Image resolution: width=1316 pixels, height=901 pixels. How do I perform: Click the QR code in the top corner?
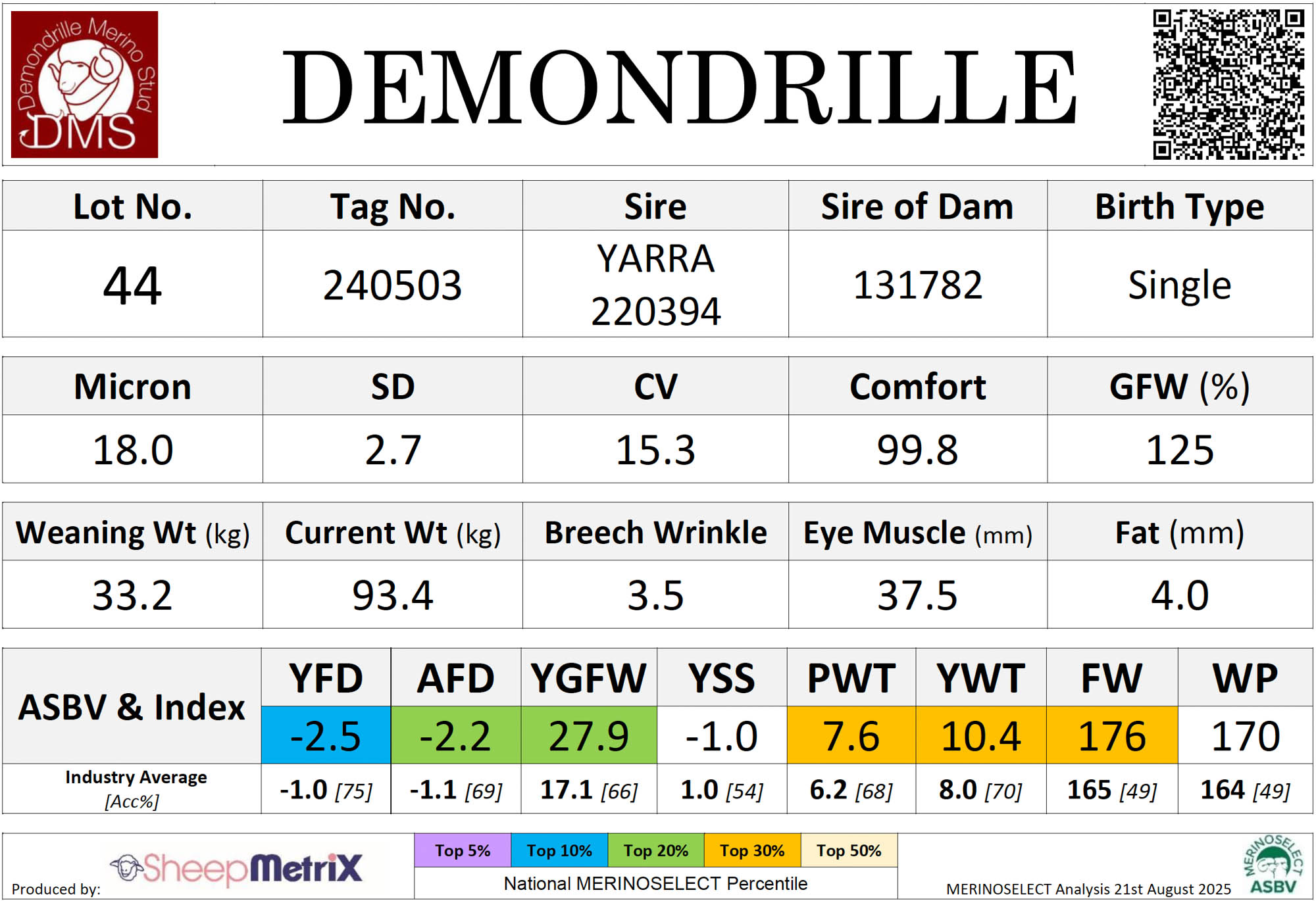click(x=1228, y=84)
